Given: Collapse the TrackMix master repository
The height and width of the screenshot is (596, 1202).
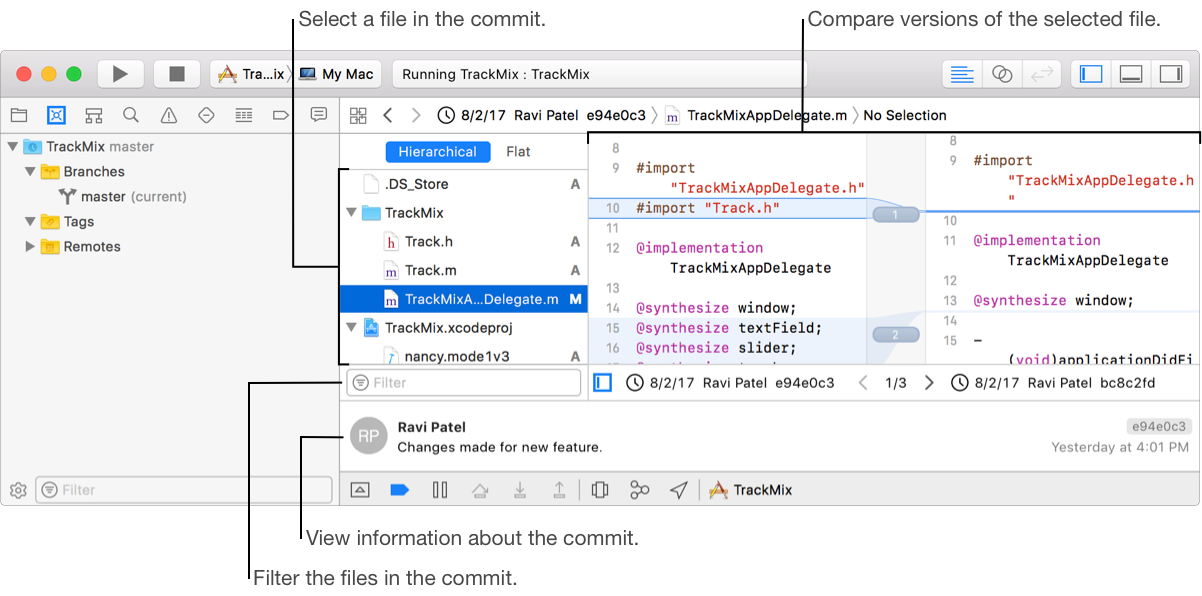Looking at the screenshot, I should [x=12, y=147].
